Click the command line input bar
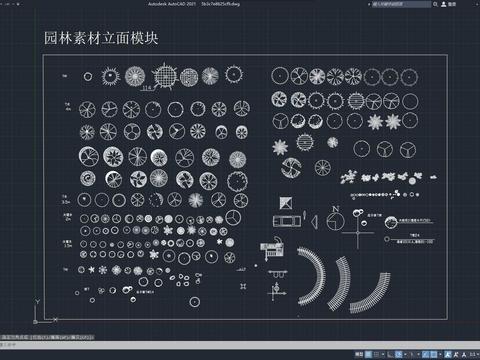 [x=240, y=345]
